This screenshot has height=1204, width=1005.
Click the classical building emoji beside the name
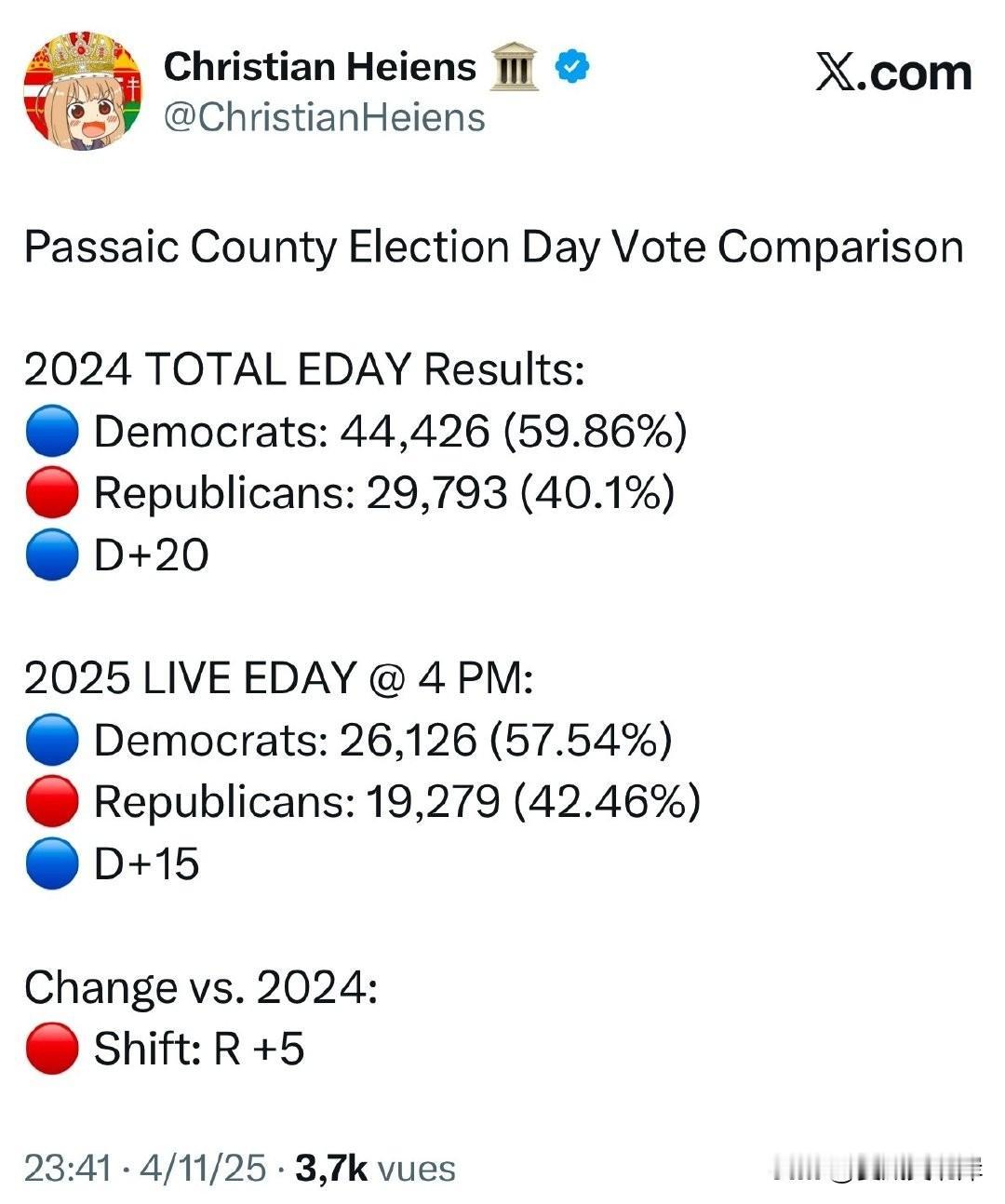click(x=515, y=68)
